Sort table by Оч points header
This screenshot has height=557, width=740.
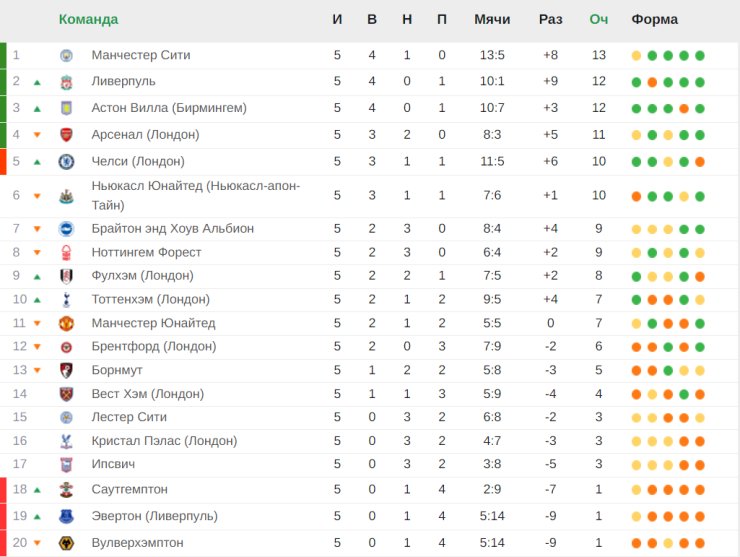pyautogui.click(x=598, y=19)
